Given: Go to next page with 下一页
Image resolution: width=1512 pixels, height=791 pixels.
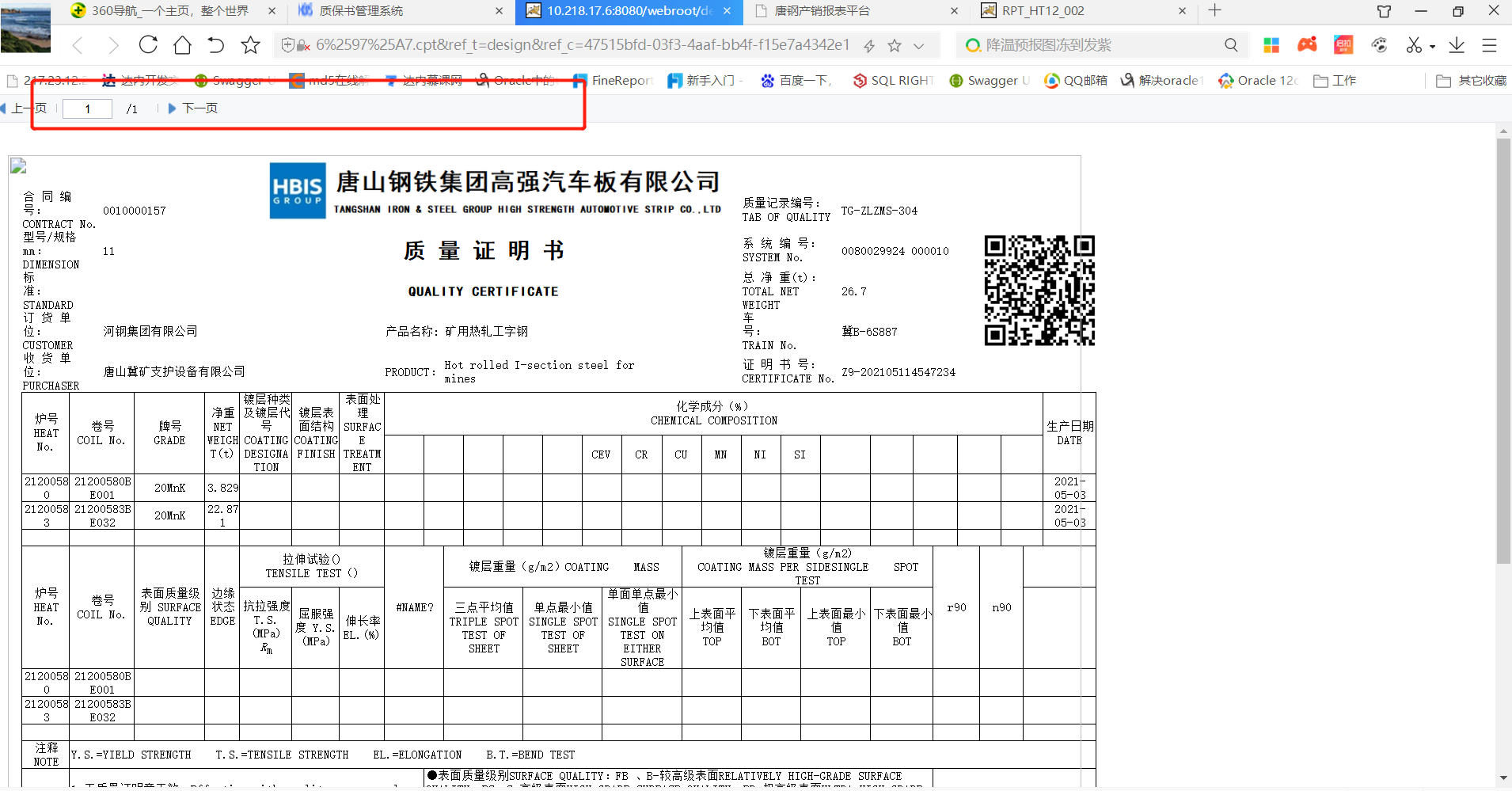Looking at the screenshot, I should coord(192,108).
